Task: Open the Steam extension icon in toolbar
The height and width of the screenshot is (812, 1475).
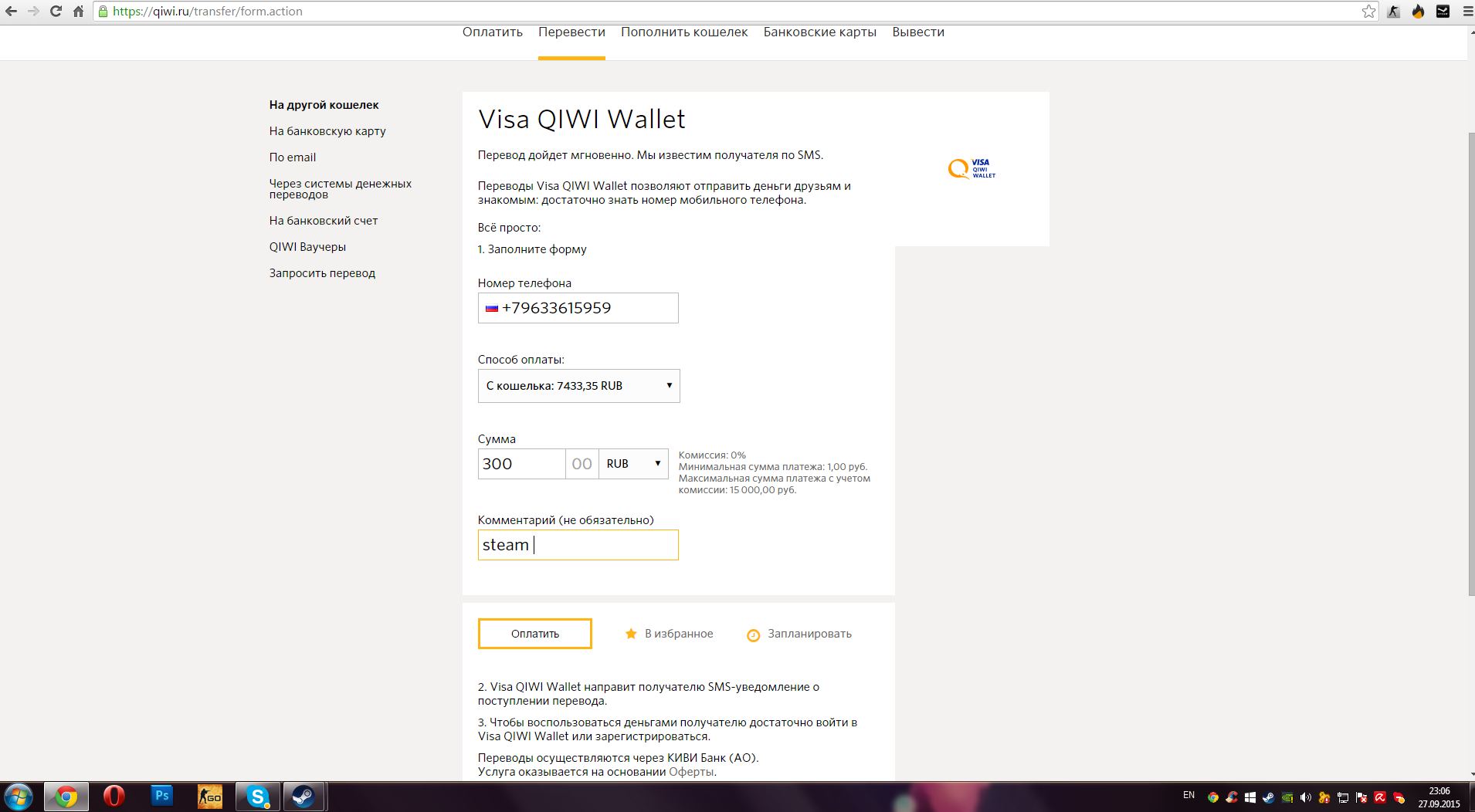Action: 1443,11
